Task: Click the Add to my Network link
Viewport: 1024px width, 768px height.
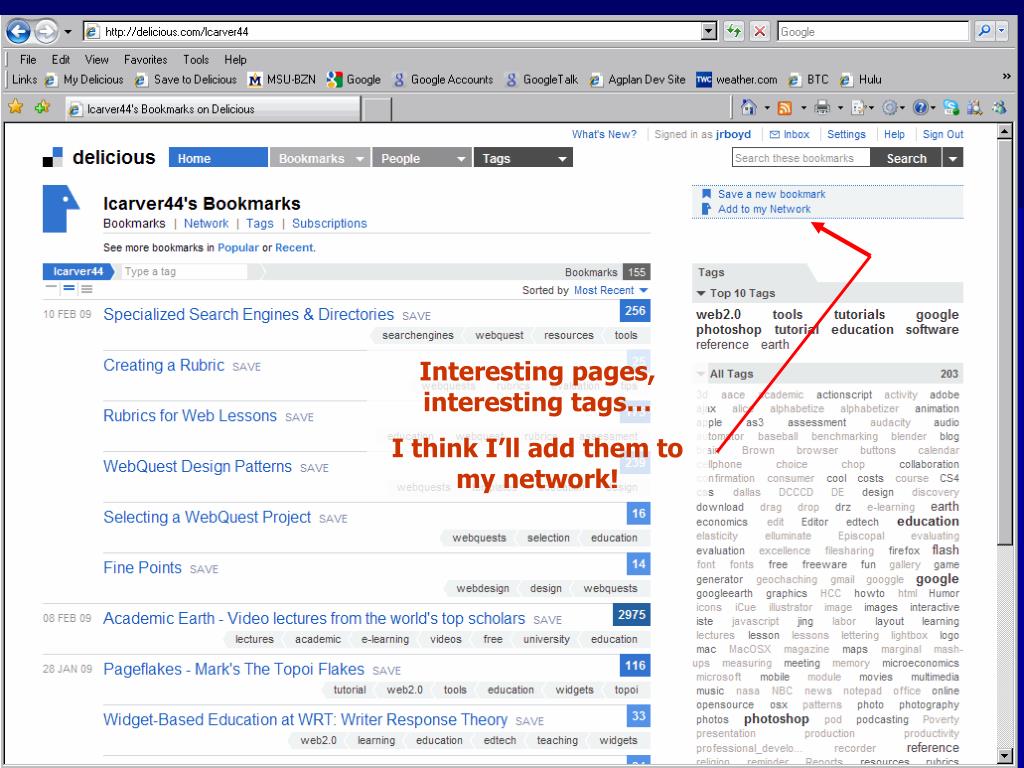Action: (764, 209)
